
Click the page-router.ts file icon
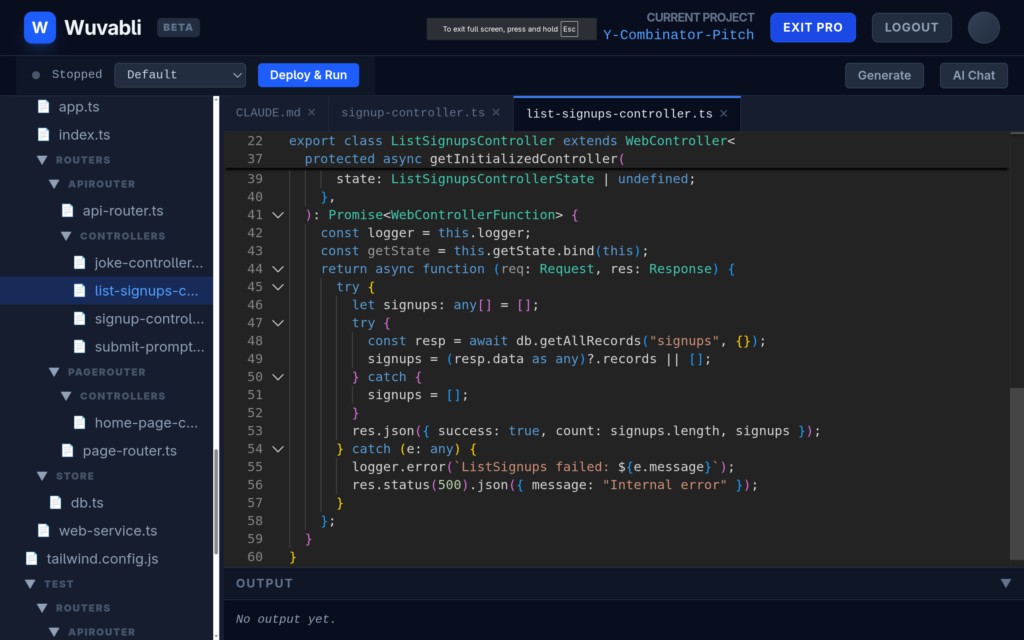67,451
